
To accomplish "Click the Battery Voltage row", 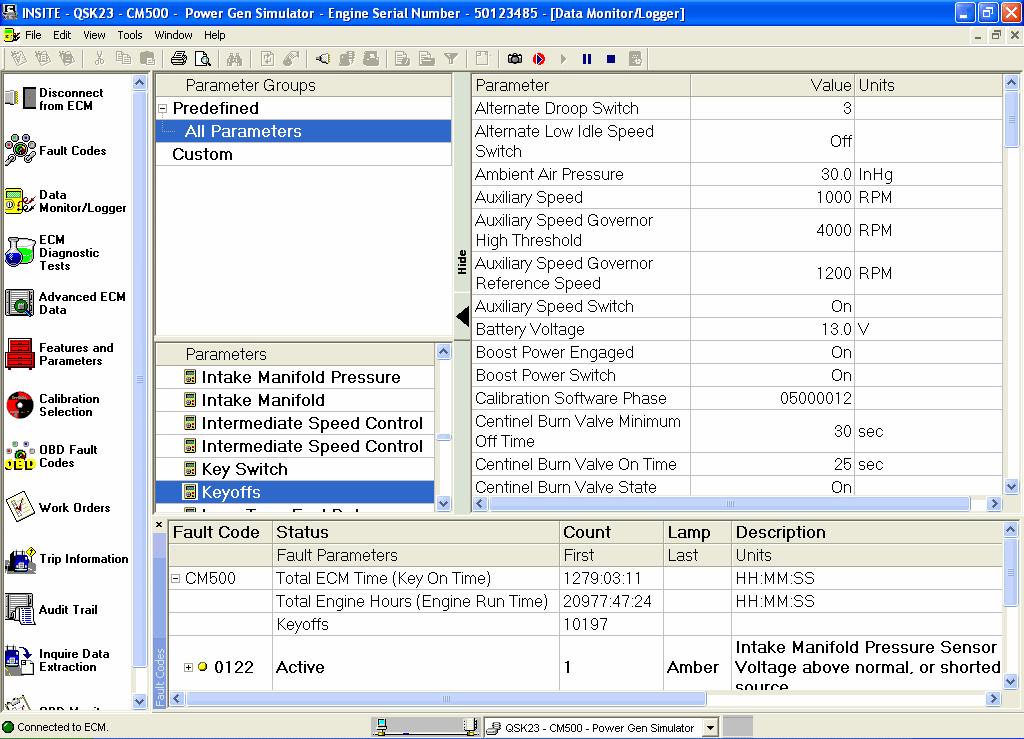I will [x=737, y=330].
